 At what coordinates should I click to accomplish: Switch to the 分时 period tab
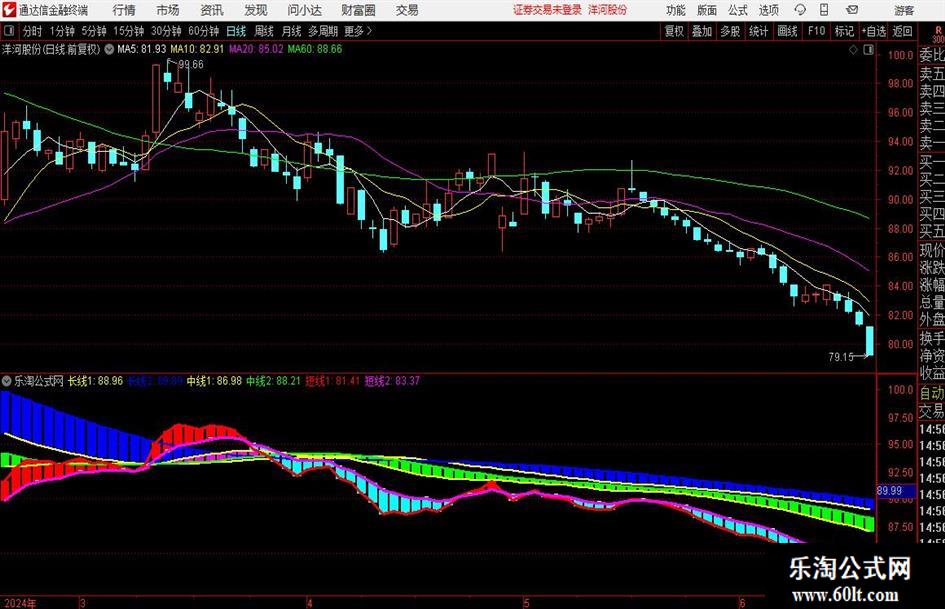[x=32, y=31]
